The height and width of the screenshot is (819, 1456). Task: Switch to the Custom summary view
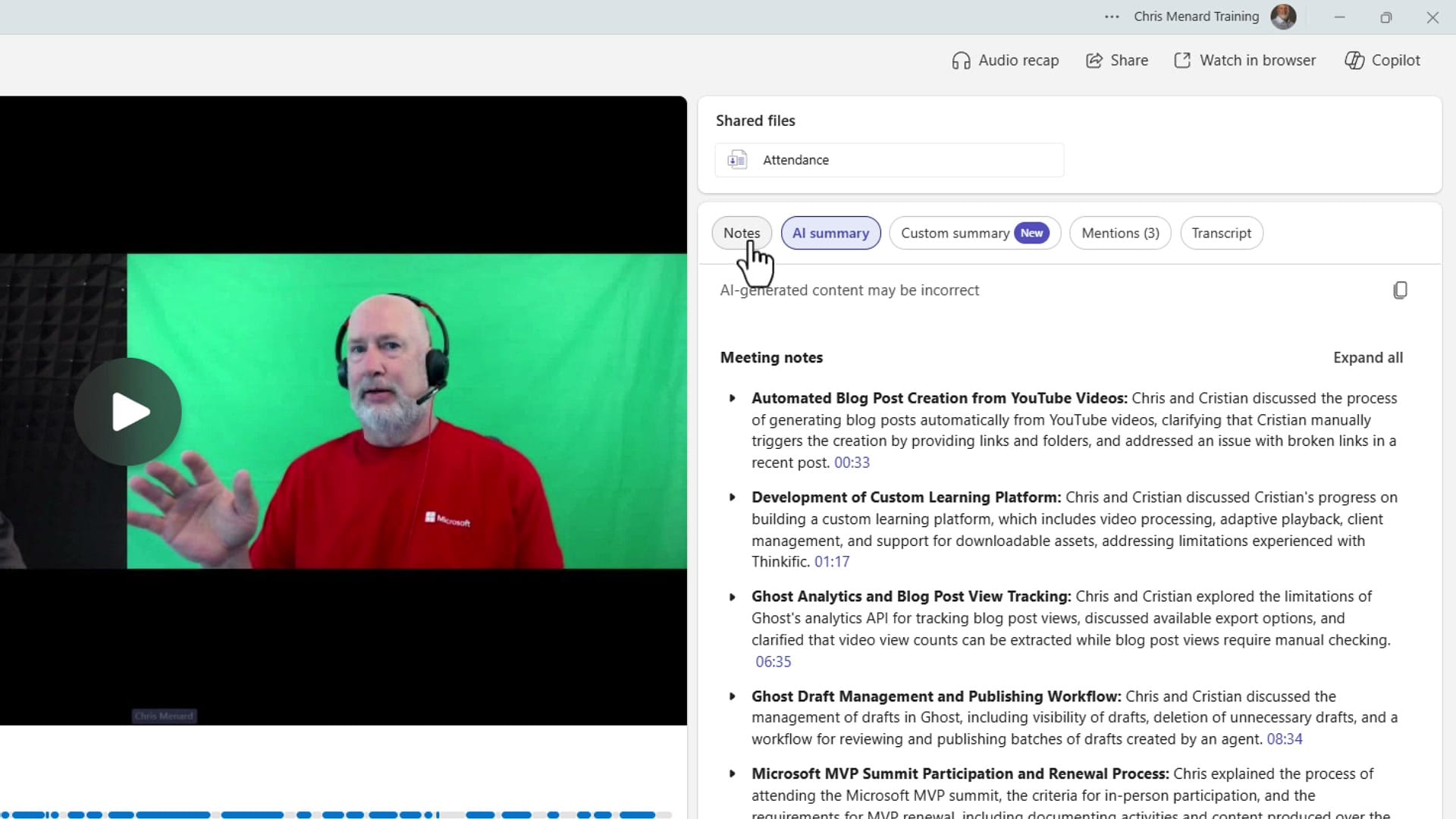tap(974, 233)
